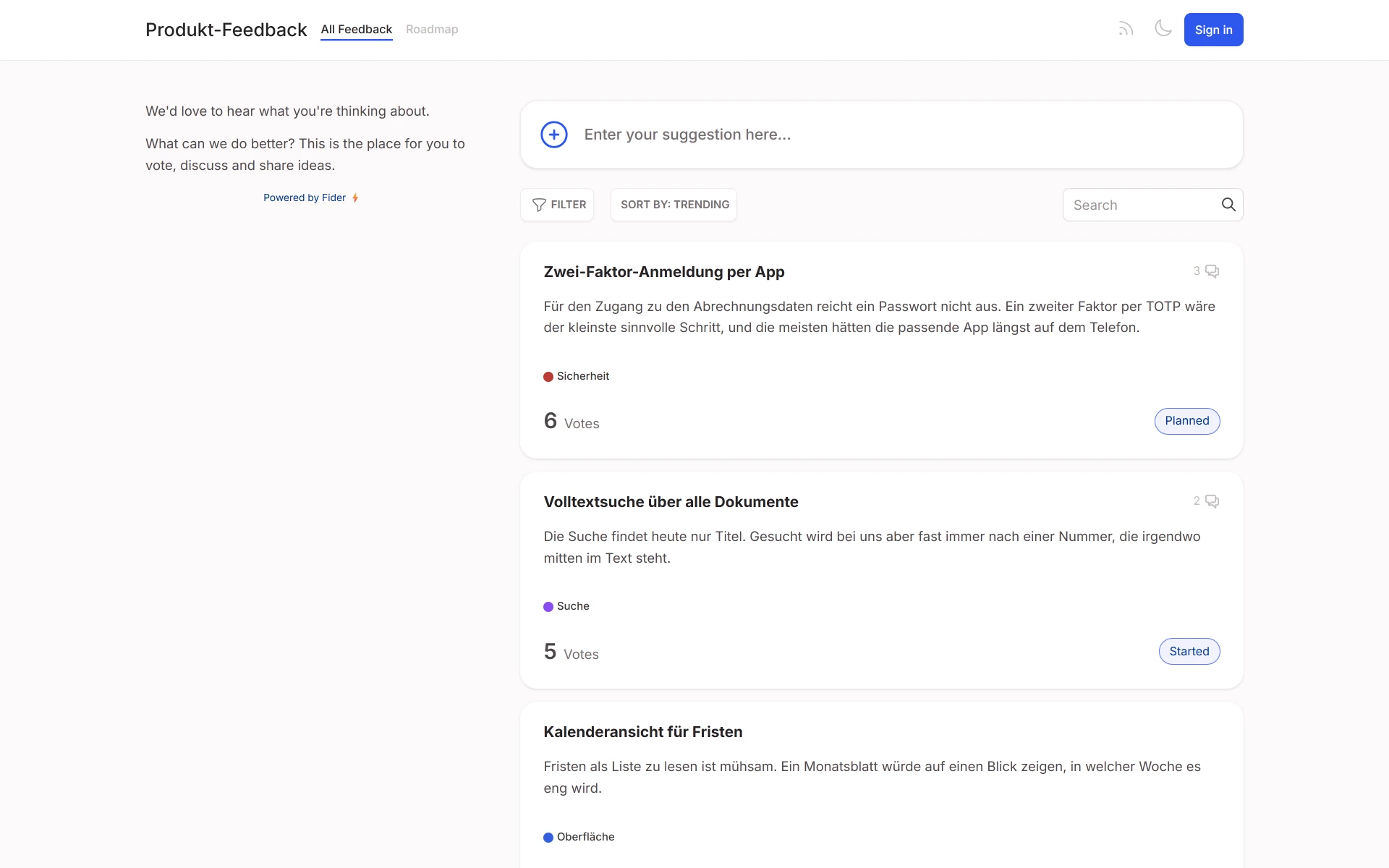Open the RSS feed icon in header

click(x=1126, y=29)
